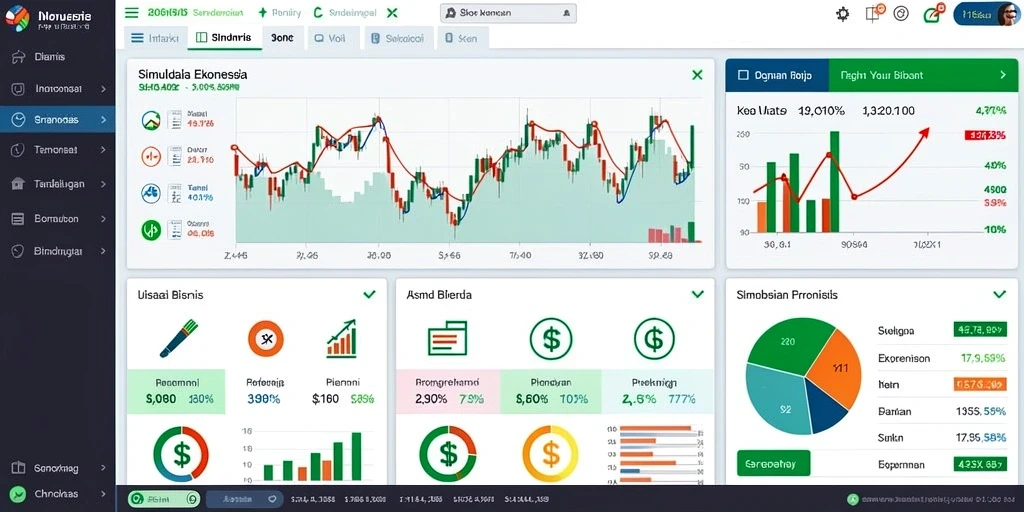Open the edit icon with red badge
Image resolution: width=1024 pixels, height=512 pixels.
933,13
